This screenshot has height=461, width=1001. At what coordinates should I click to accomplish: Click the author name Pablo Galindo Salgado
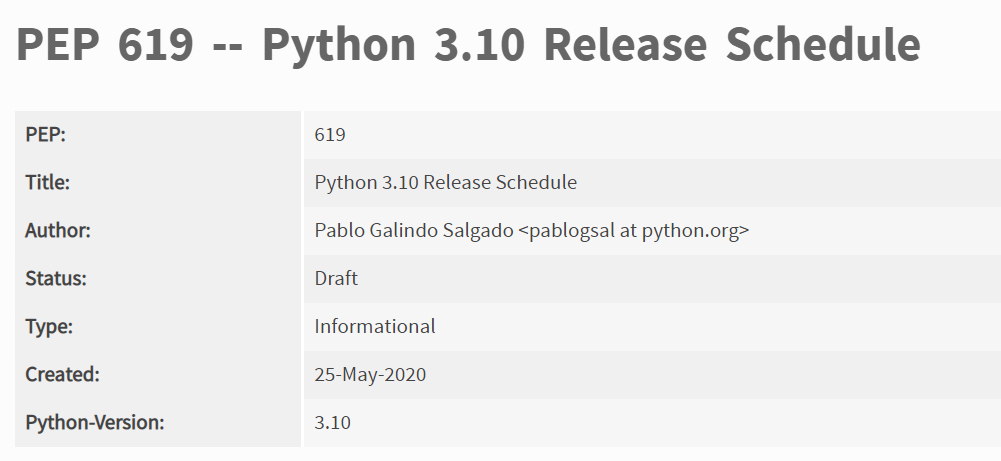[x=414, y=231]
